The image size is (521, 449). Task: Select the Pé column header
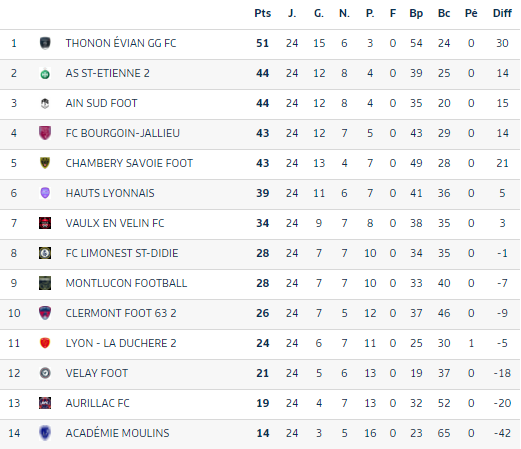pos(471,13)
